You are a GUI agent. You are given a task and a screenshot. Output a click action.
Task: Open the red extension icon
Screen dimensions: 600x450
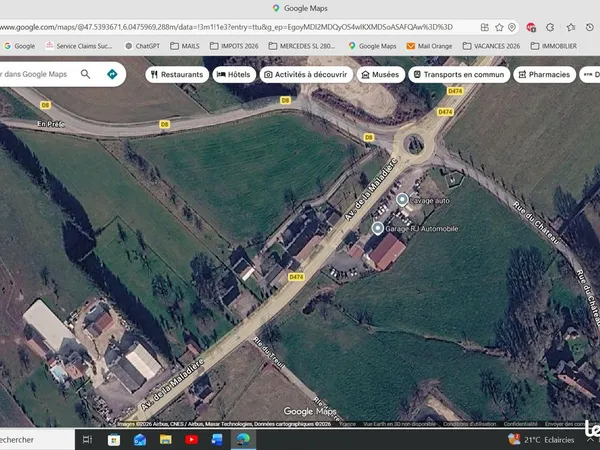pos(531,27)
